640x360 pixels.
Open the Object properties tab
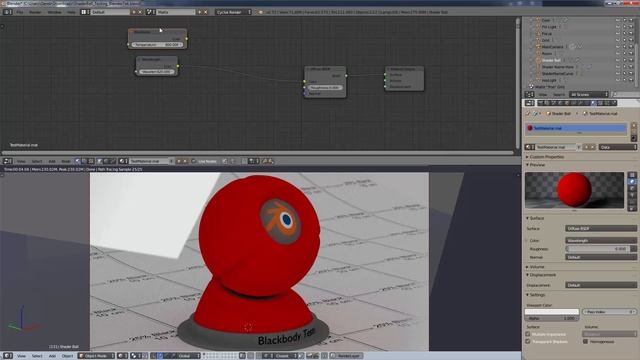coord(567,103)
